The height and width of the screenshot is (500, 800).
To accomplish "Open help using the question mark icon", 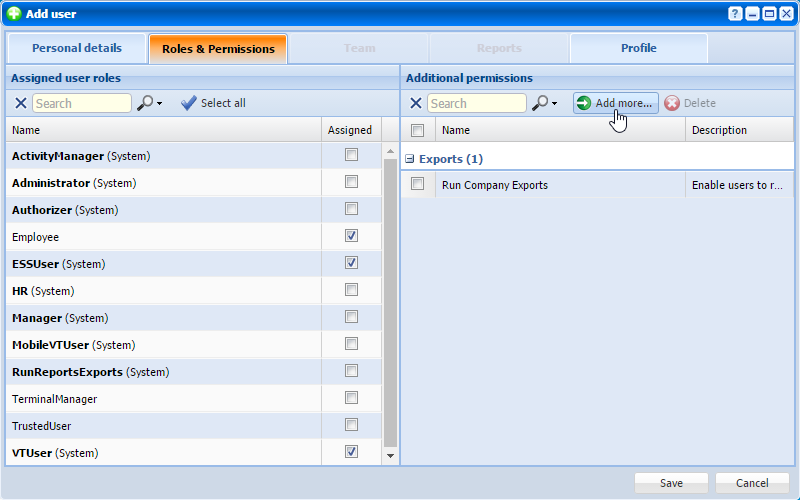I will coord(736,14).
